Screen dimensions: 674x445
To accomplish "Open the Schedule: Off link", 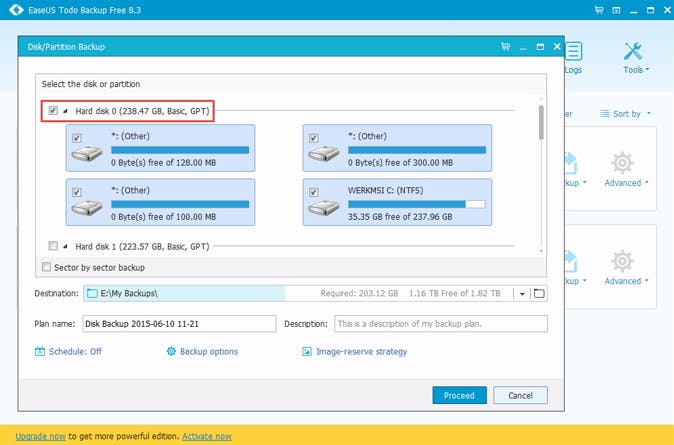I will tap(75, 351).
